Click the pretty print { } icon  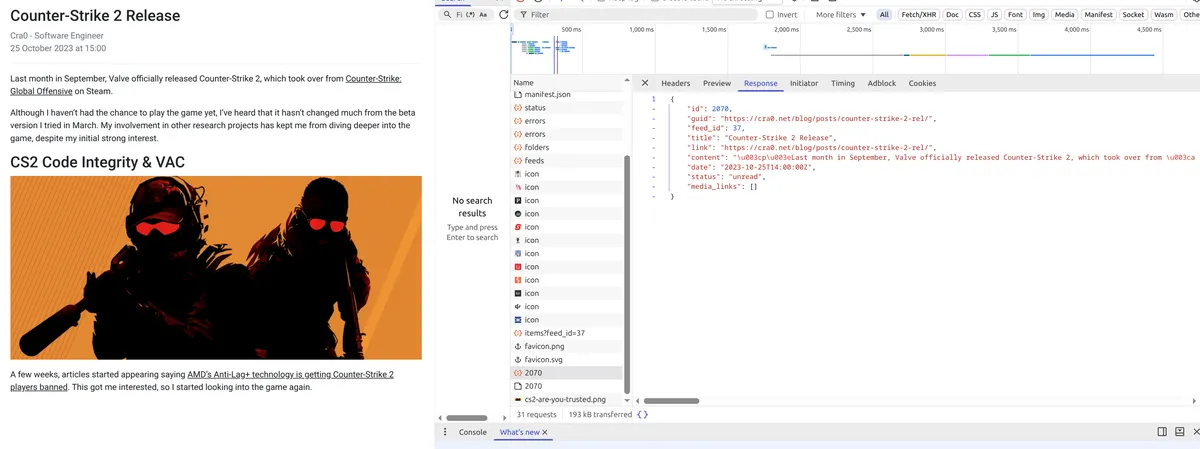642,414
